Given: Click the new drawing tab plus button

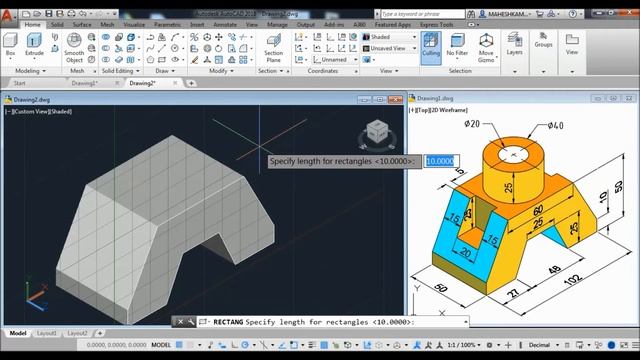Looking at the screenshot, I should click(191, 83).
